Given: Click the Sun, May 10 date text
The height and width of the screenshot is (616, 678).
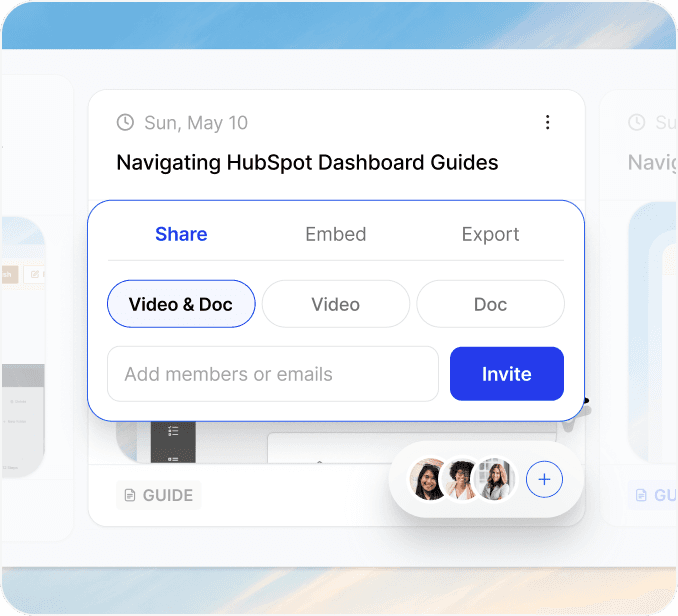Looking at the screenshot, I should tap(196, 123).
